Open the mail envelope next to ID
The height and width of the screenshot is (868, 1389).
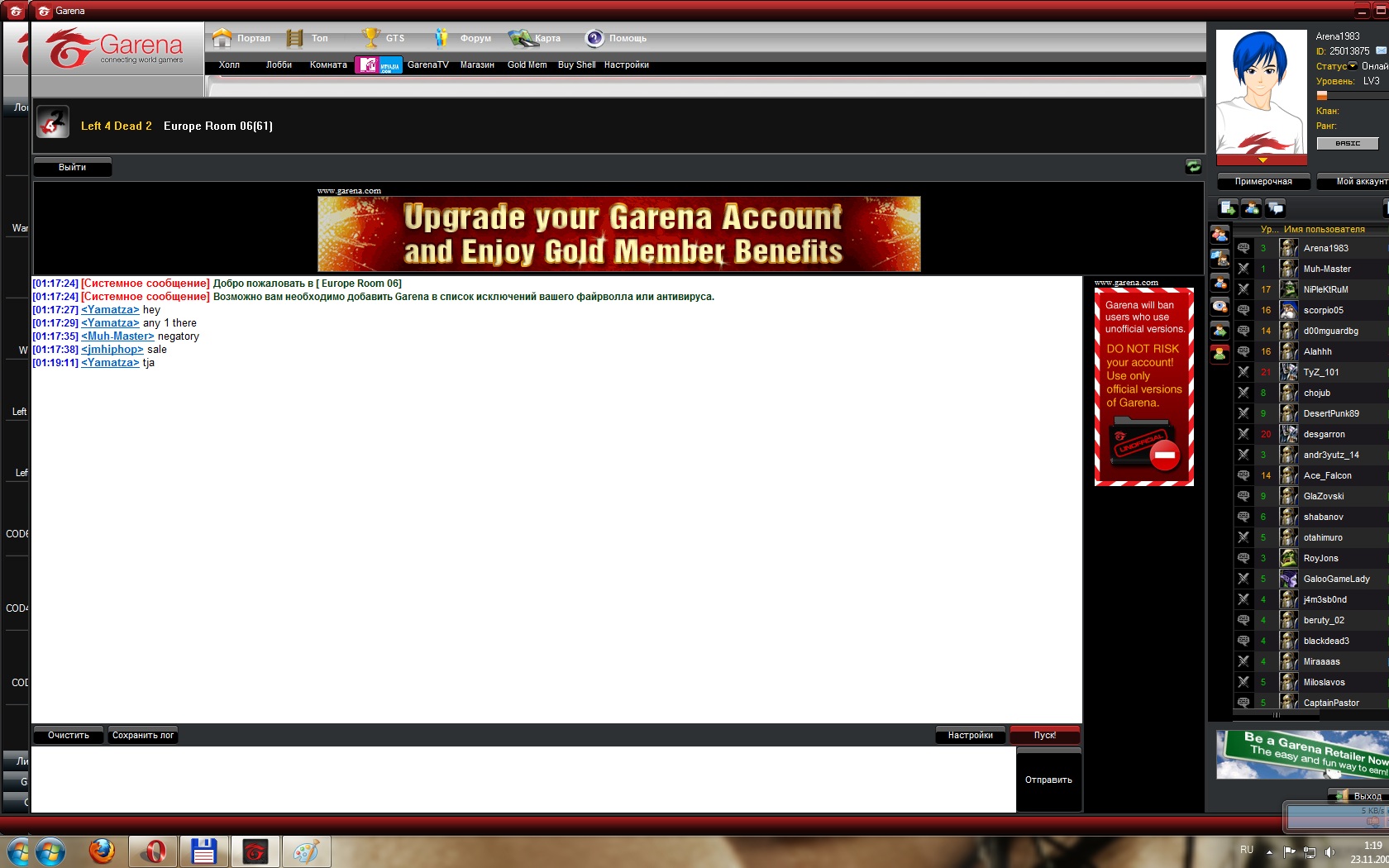point(1381,50)
